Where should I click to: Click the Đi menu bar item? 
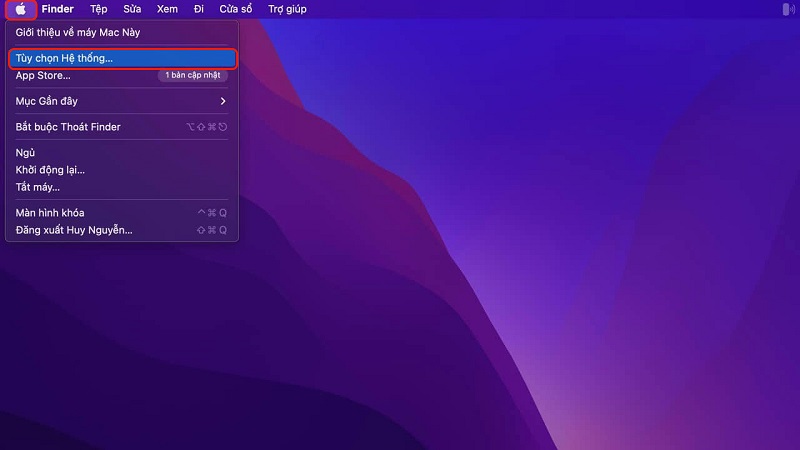point(198,9)
